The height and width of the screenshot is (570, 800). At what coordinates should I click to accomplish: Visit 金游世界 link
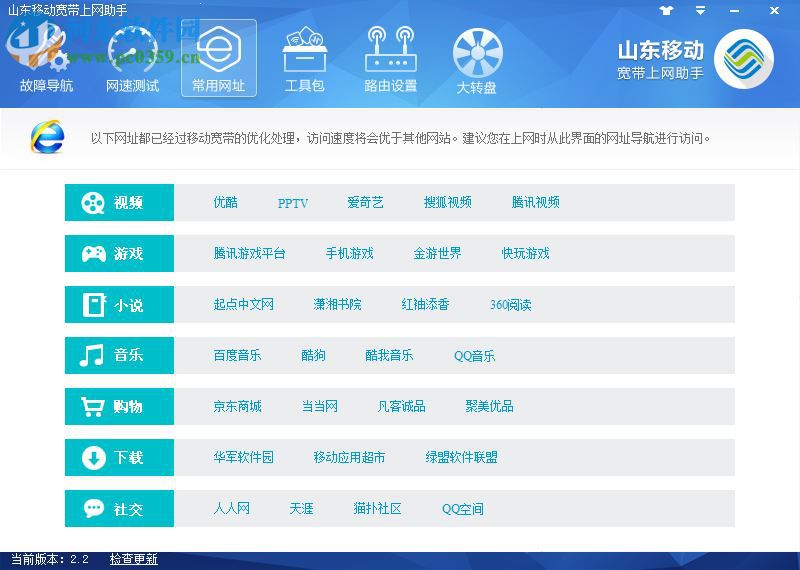point(437,254)
